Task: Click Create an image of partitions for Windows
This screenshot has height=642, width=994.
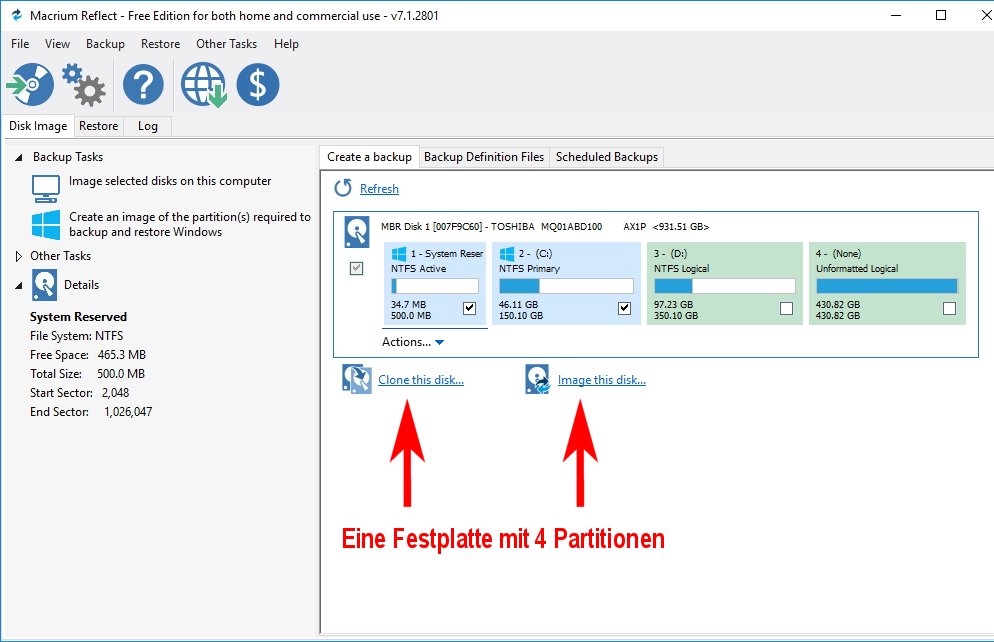Action: pyautogui.click(x=190, y=224)
